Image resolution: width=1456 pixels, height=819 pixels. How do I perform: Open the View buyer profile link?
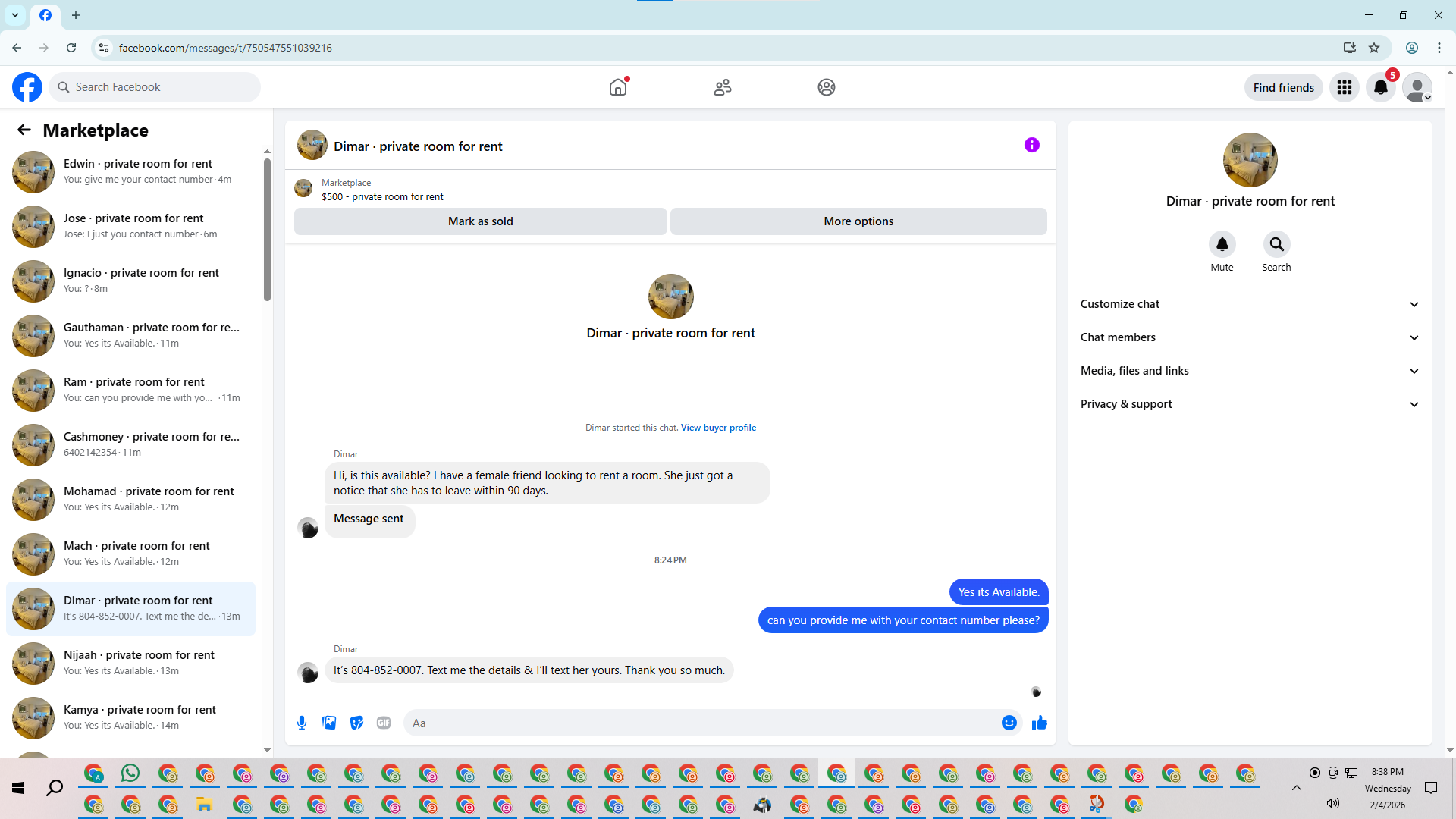coord(717,428)
